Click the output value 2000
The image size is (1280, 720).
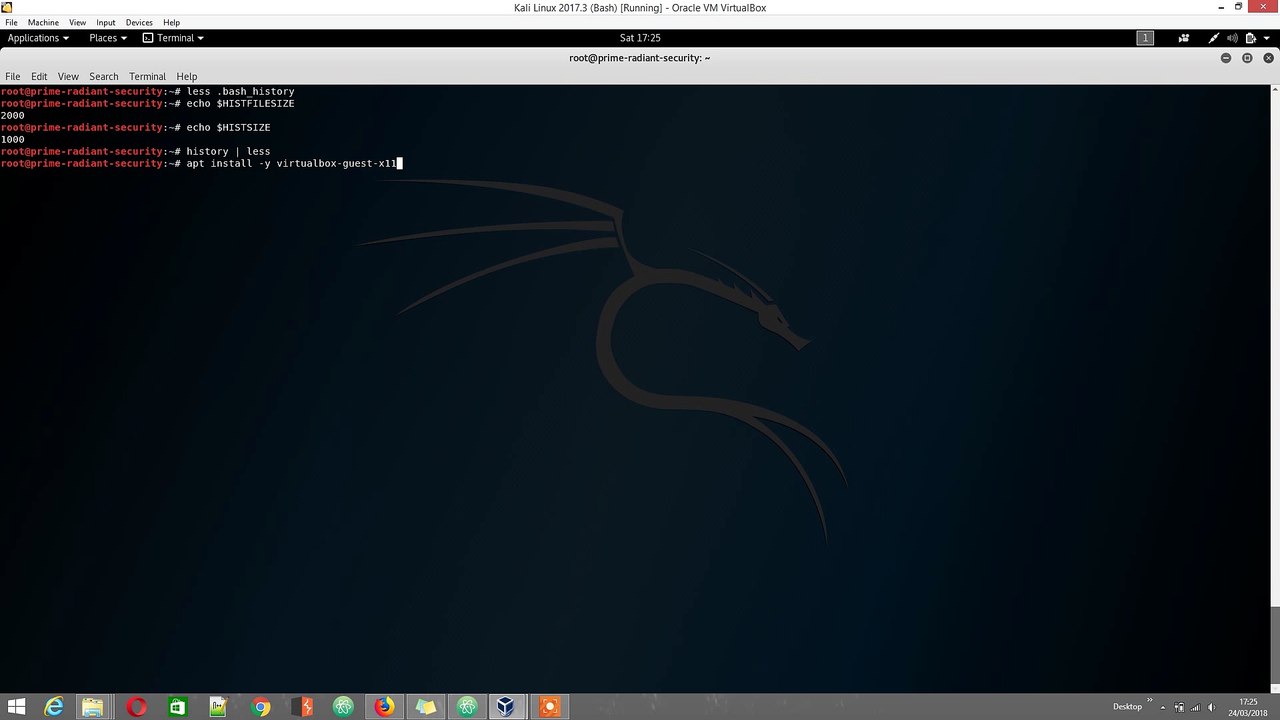[12, 115]
